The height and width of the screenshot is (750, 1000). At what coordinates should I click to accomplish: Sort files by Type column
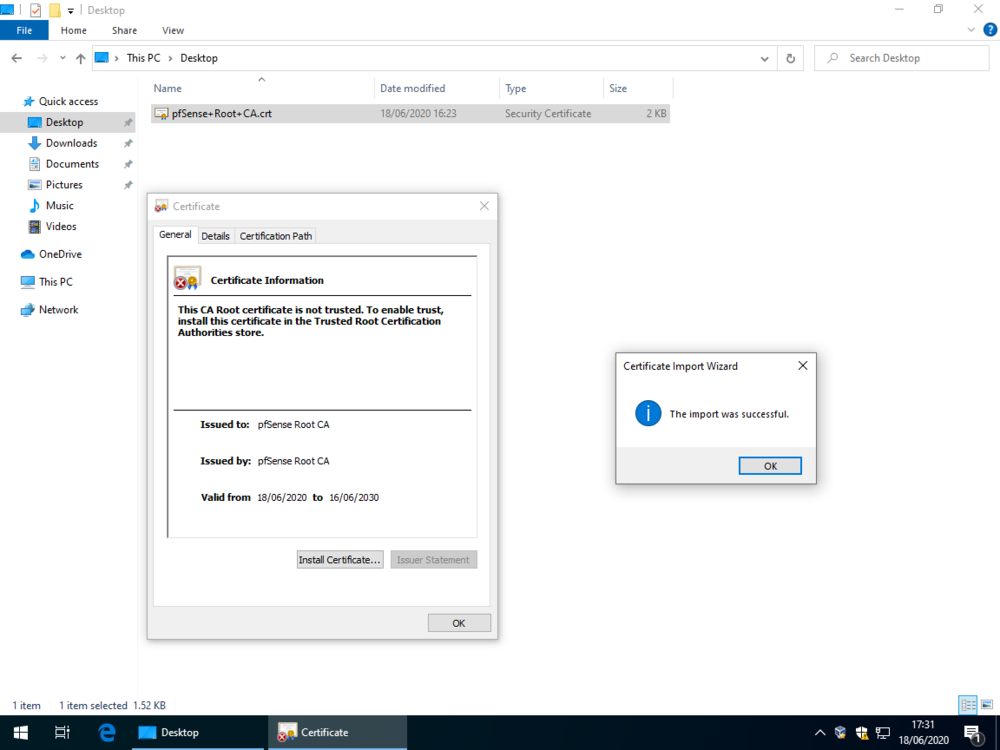click(552, 89)
